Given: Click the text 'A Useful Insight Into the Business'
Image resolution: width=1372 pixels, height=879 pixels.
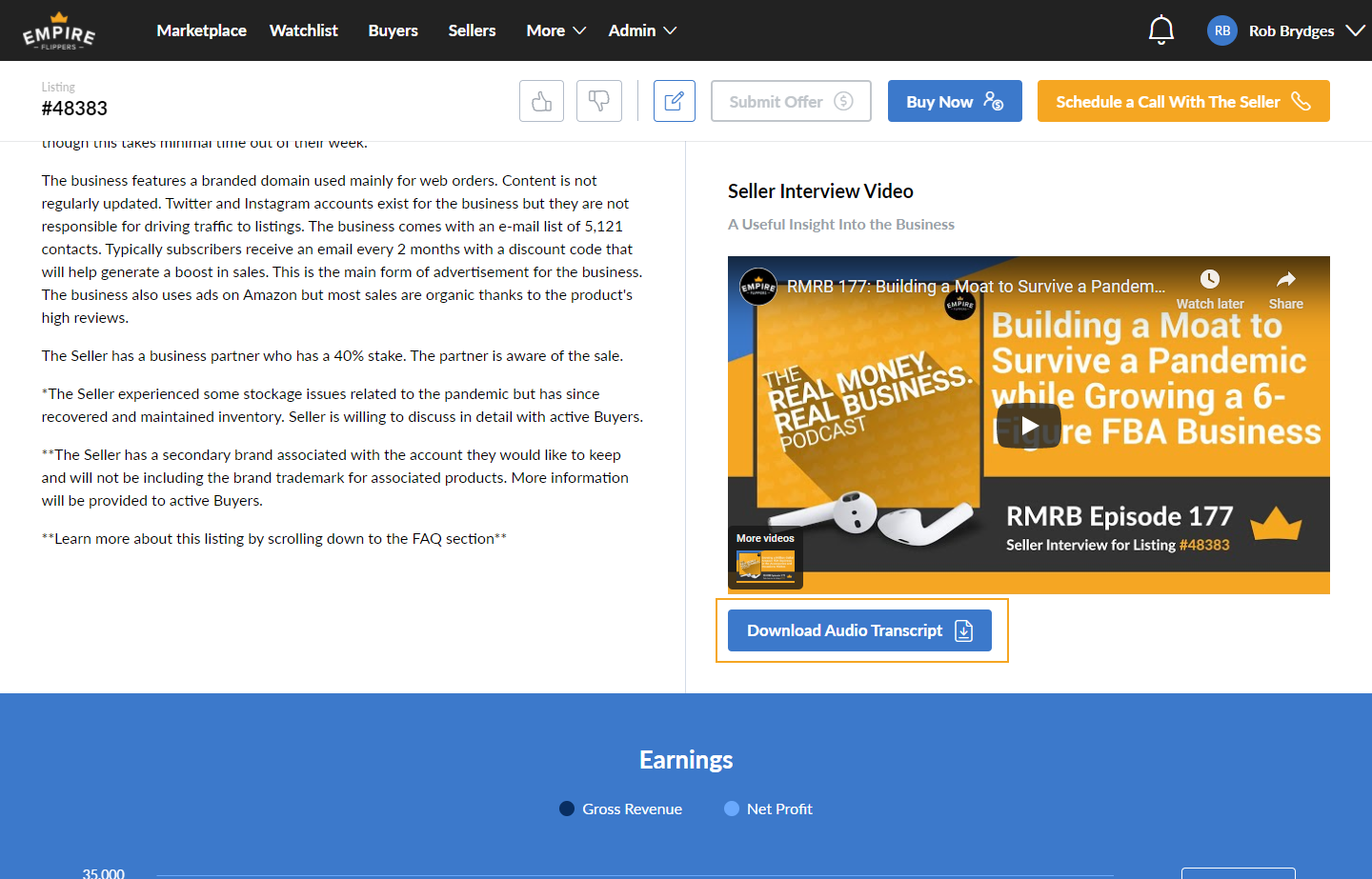Looking at the screenshot, I should coord(841,225).
